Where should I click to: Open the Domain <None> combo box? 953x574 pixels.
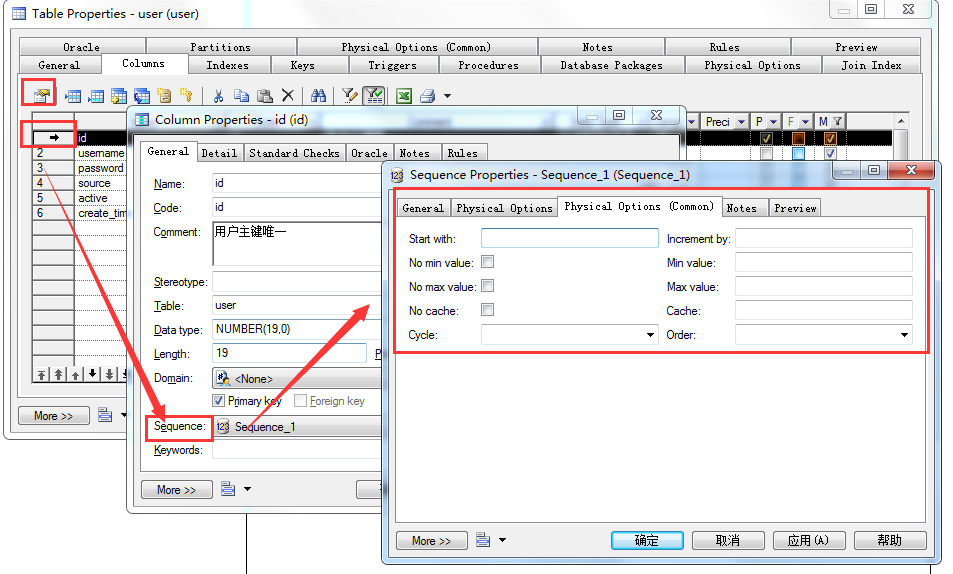pyautogui.click(x=297, y=378)
